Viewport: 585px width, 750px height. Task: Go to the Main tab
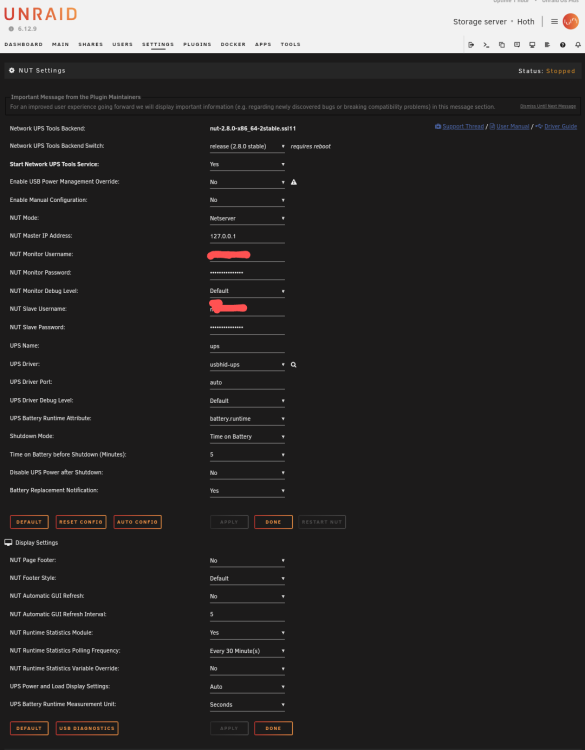(61, 44)
